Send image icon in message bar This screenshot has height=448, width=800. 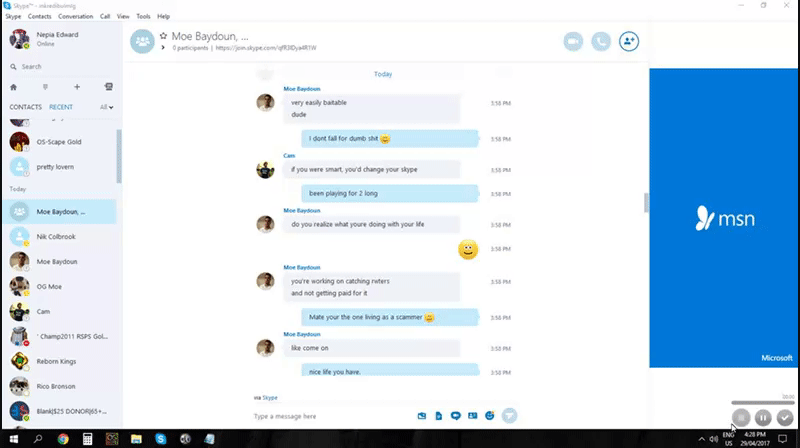click(422, 416)
